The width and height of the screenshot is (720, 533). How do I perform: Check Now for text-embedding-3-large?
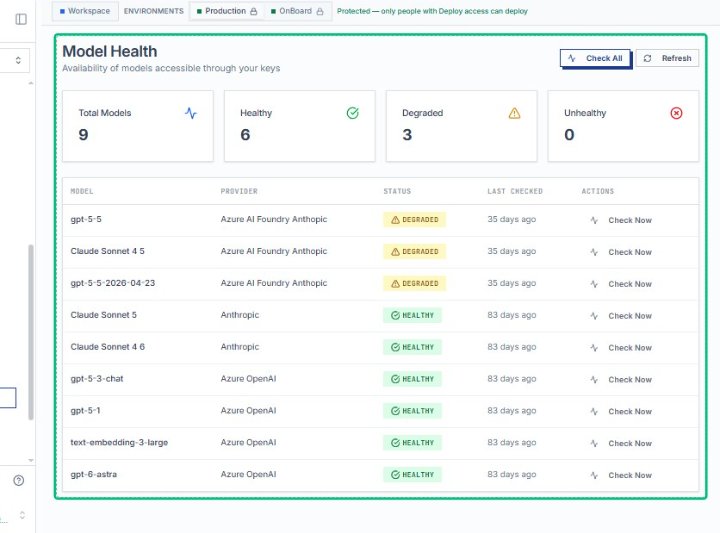(x=621, y=443)
